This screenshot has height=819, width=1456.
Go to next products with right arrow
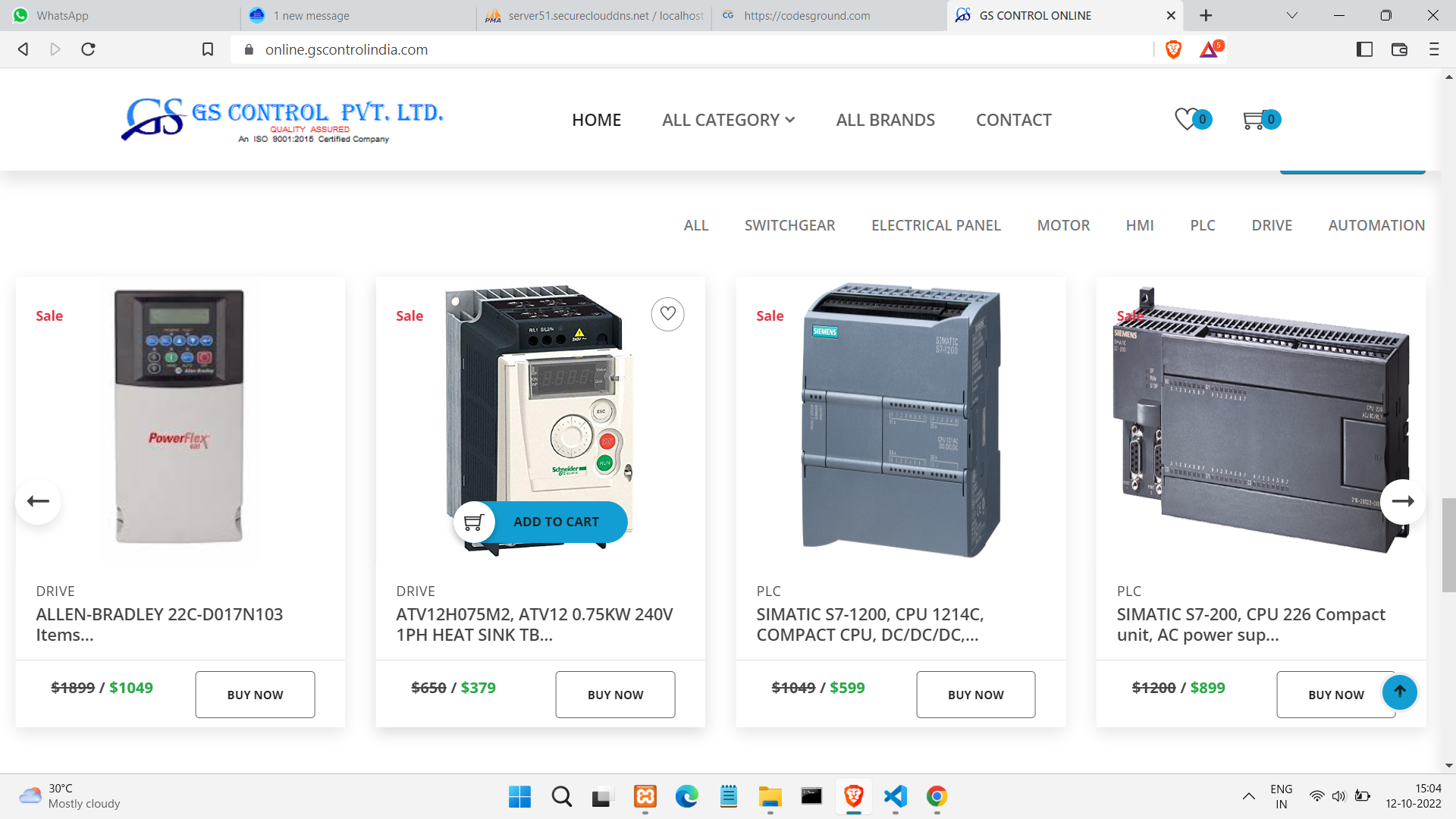pos(1403,501)
